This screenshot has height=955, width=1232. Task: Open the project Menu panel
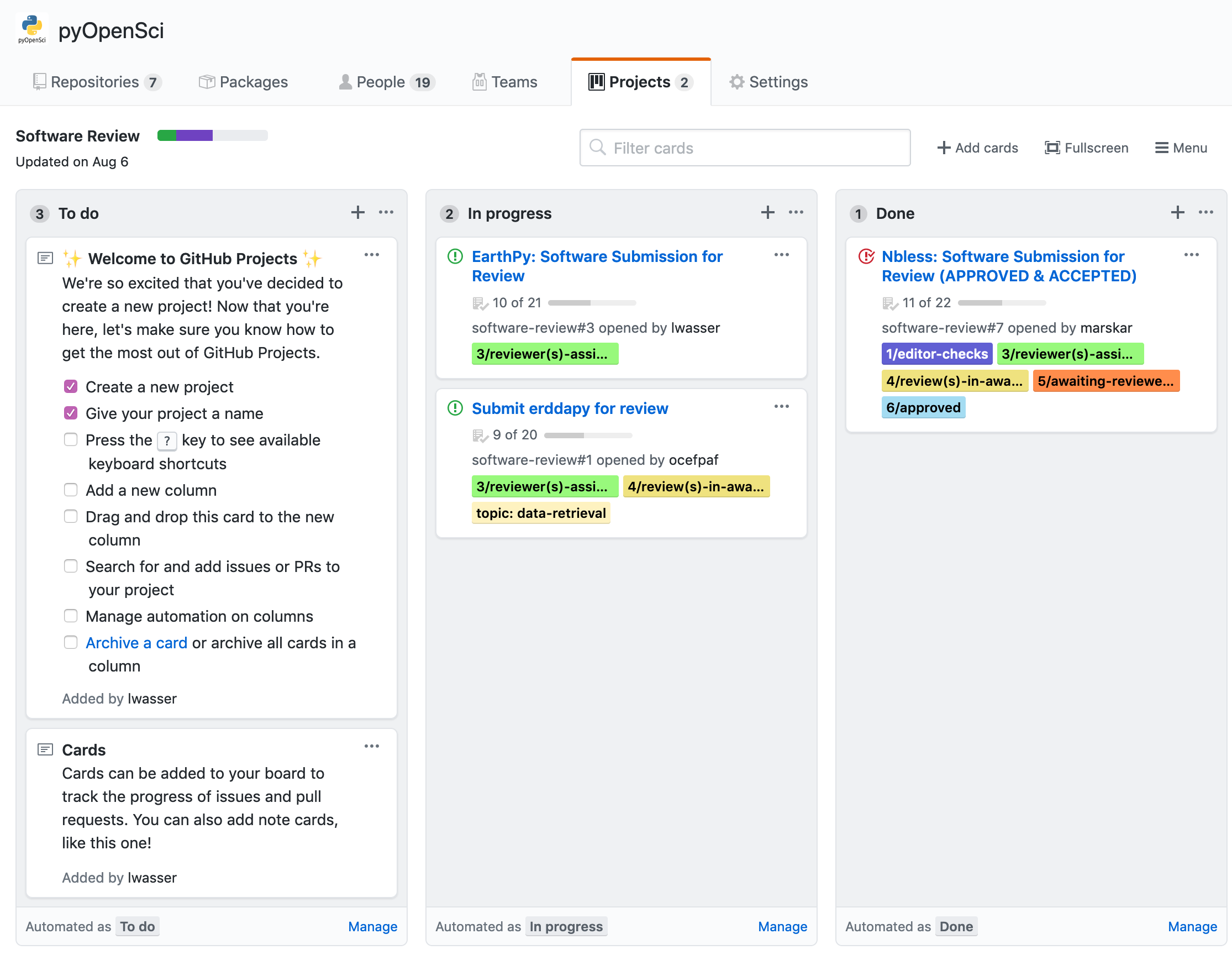1181,148
